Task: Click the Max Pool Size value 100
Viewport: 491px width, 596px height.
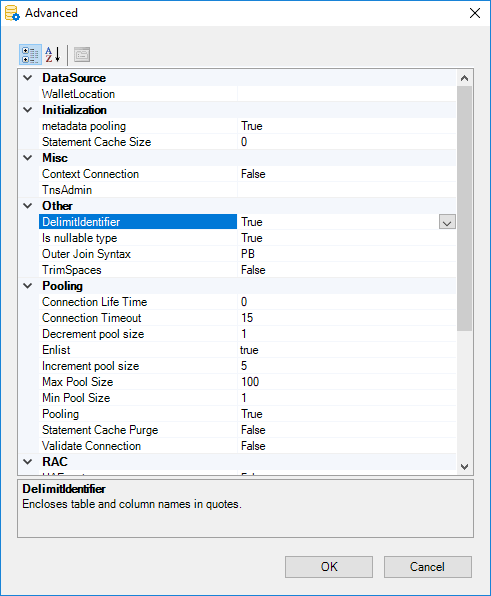Action: pyautogui.click(x=347, y=382)
